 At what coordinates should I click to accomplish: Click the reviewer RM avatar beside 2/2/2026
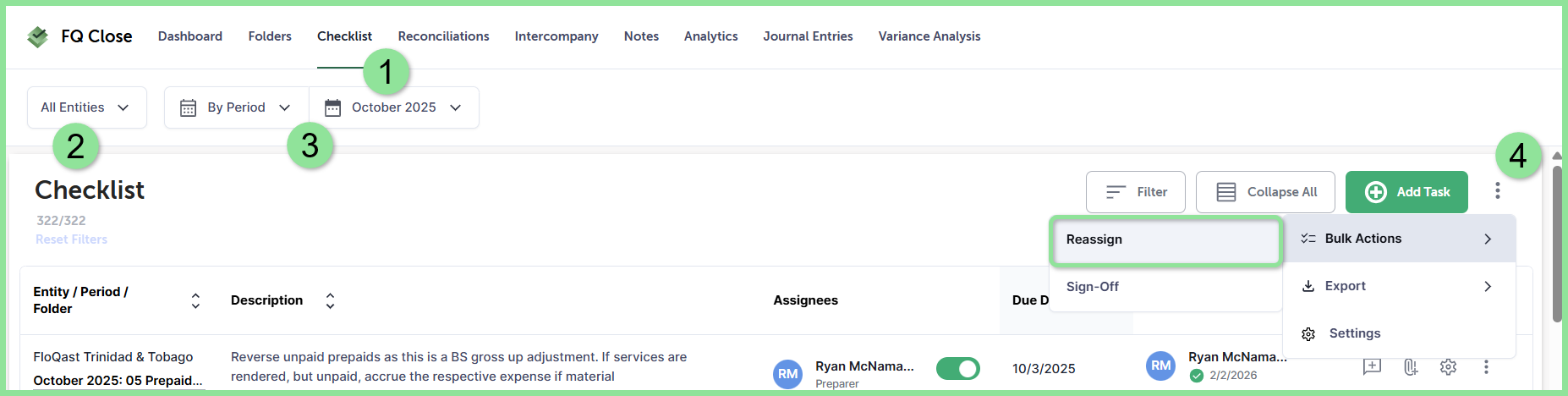click(x=1161, y=366)
